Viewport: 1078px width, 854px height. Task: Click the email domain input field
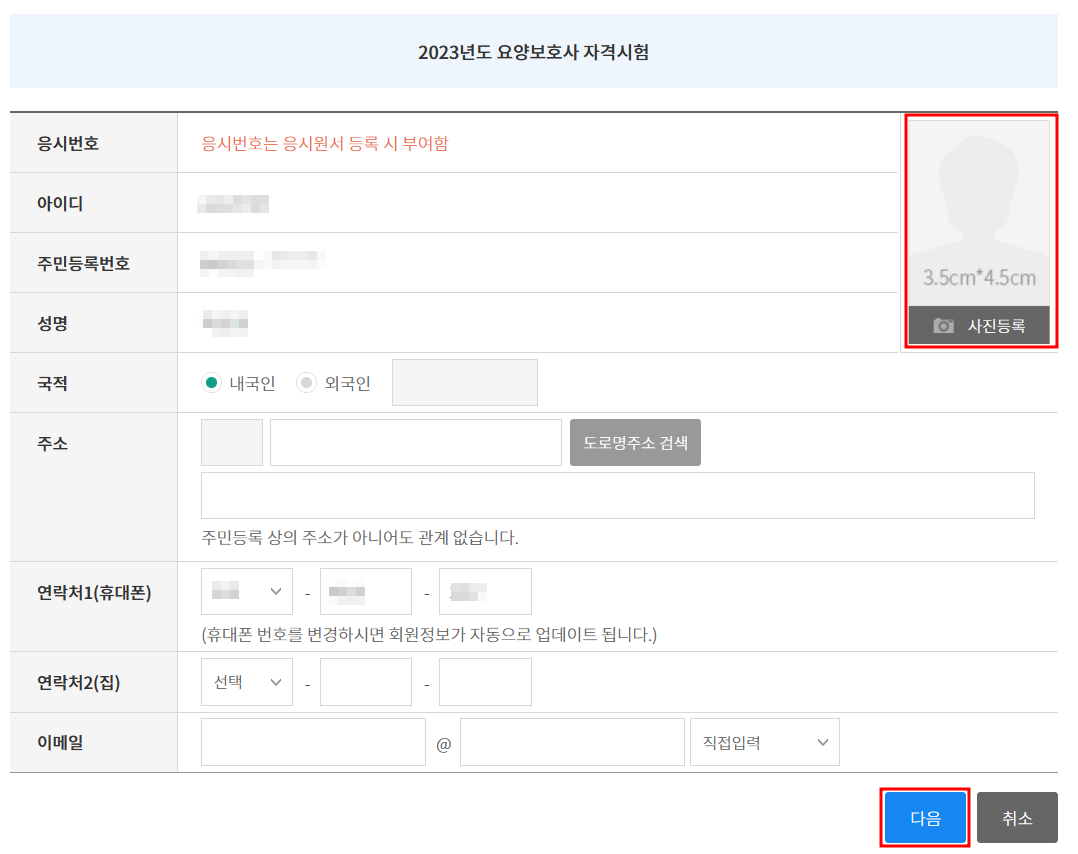[x=571, y=742]
